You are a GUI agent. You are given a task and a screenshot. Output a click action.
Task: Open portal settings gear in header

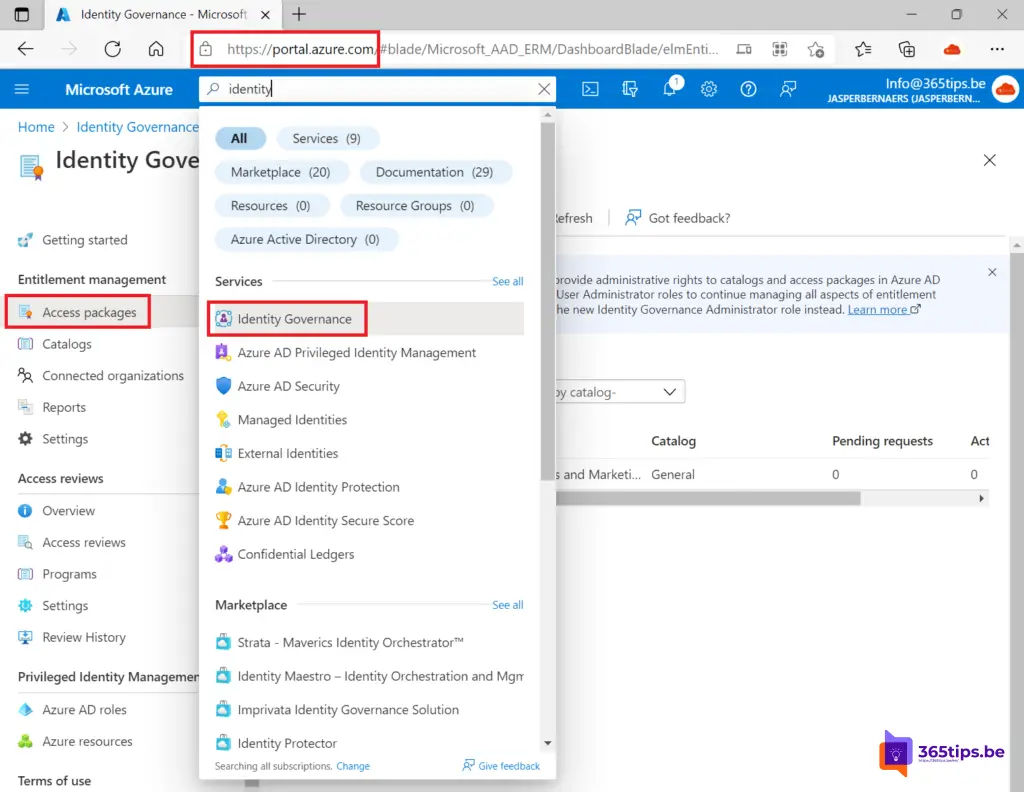[709, 89]
